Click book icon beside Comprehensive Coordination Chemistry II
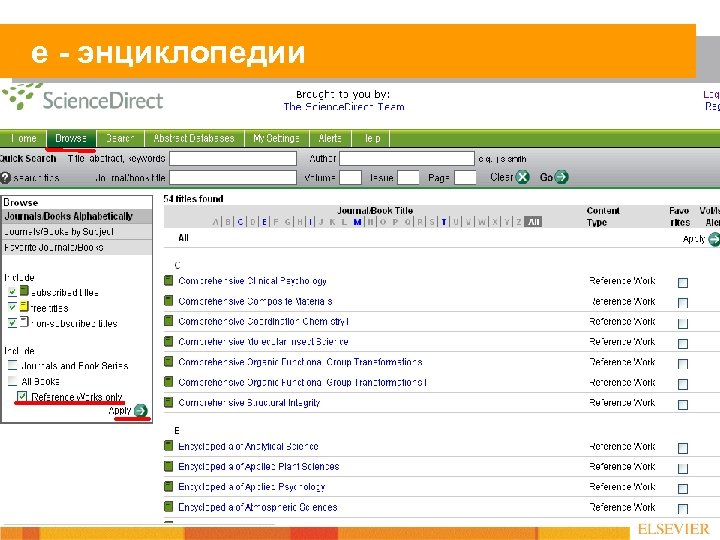720x540 pixels. pos(169,321)
